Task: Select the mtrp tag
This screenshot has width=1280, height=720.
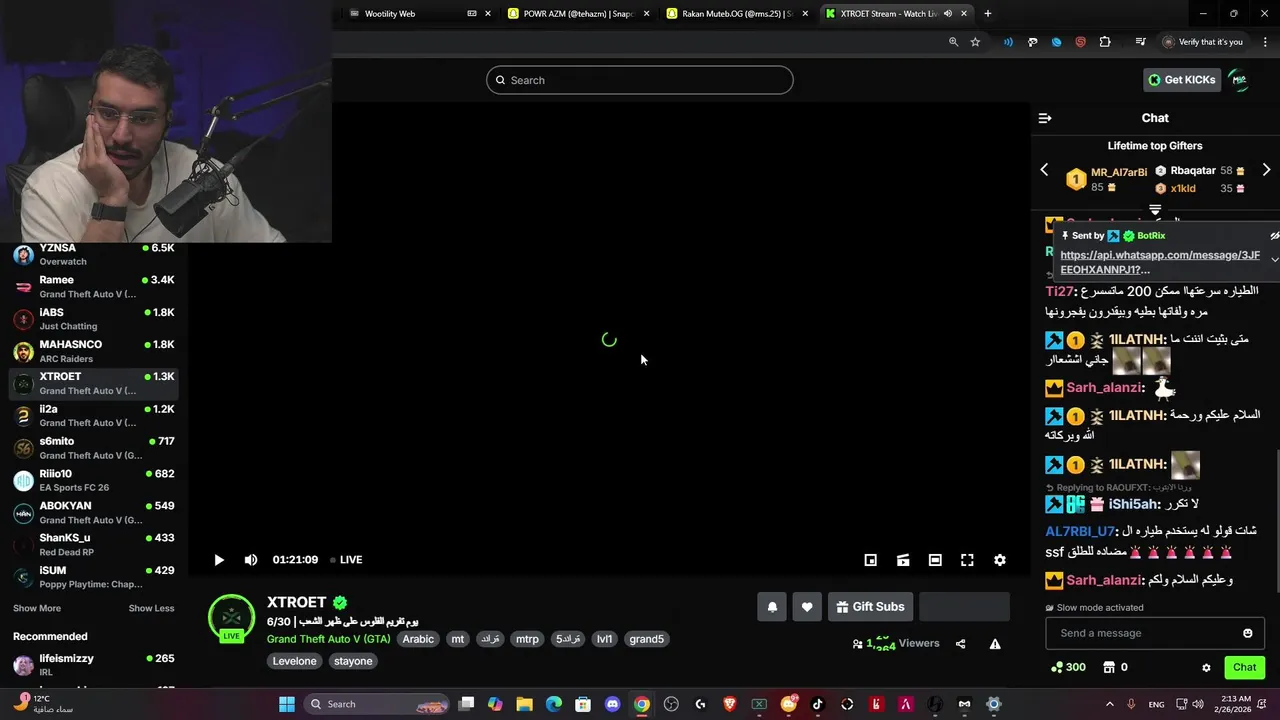Action: (x=527, y=639)
